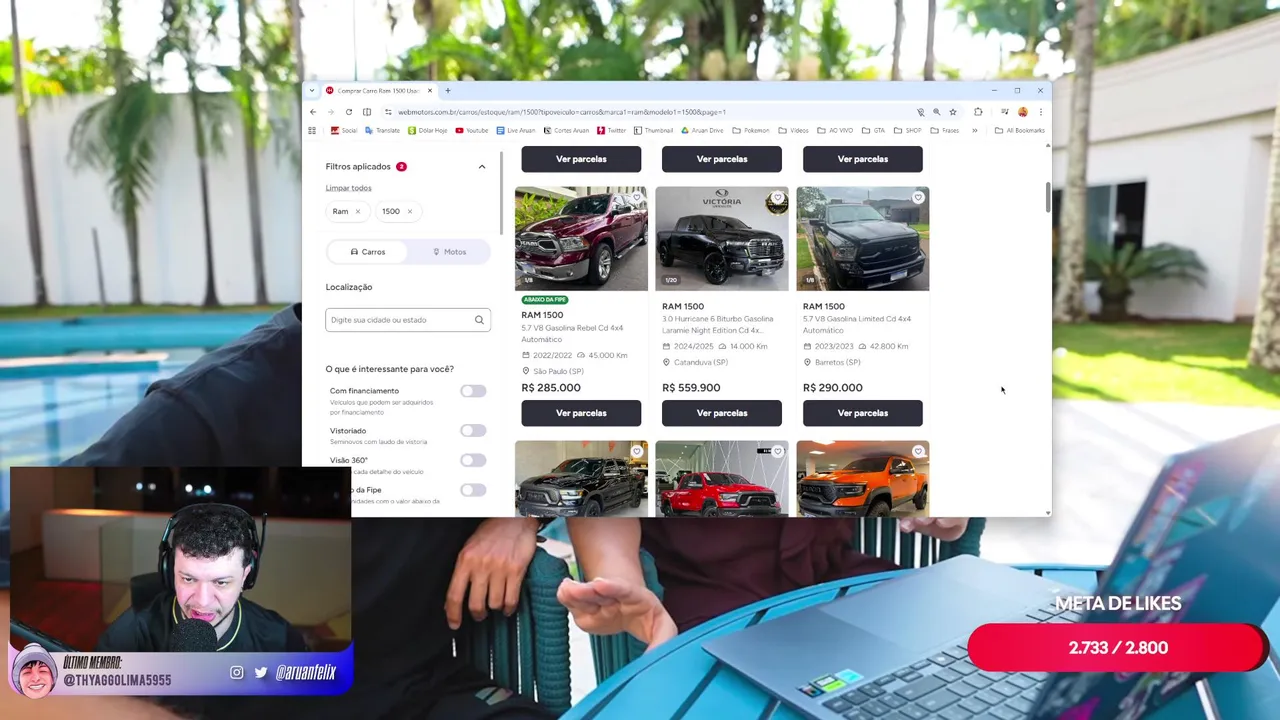The image size is (1280, 720).
Task: Show hidden bookmarks with the chevron
Action: coord(974,130)
